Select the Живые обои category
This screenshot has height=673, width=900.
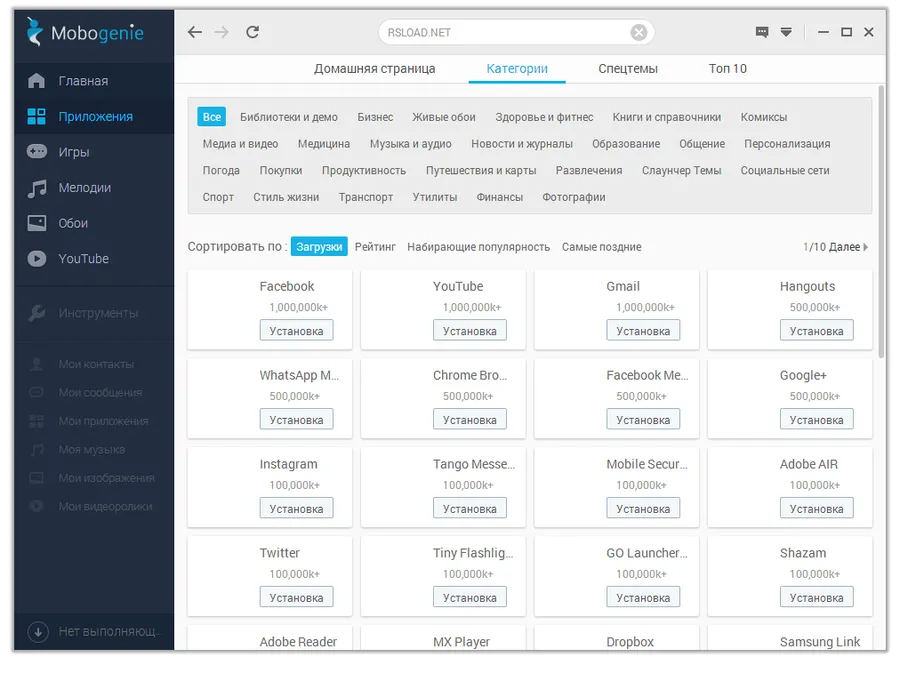(444, 117)
